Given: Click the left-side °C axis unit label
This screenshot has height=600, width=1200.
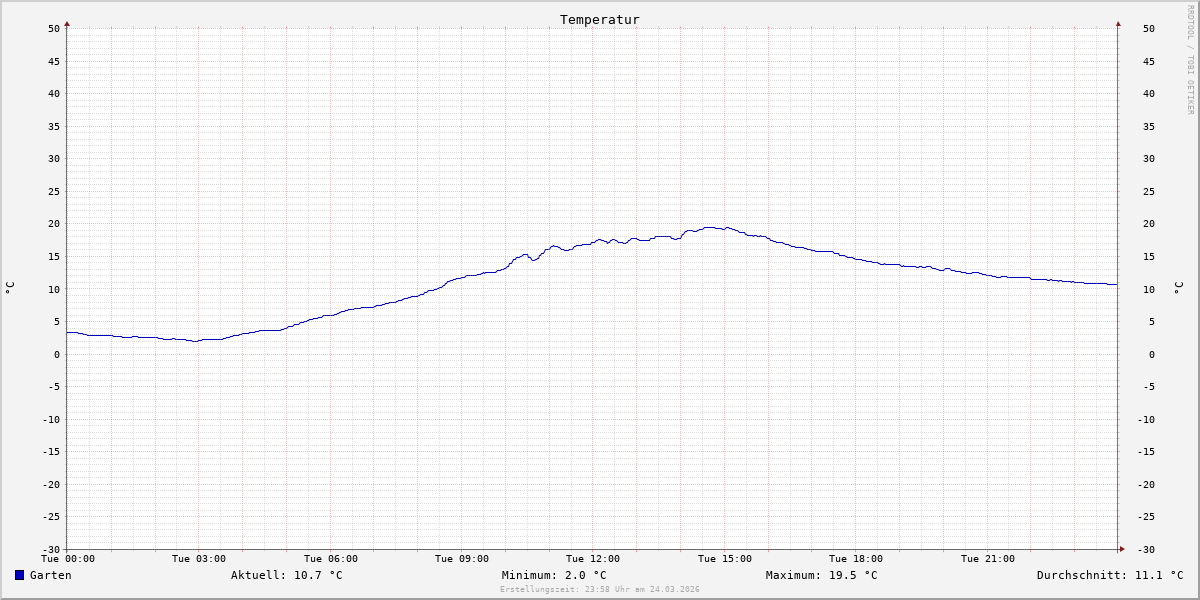Looking at the screenshot, I should pos(10,288).
